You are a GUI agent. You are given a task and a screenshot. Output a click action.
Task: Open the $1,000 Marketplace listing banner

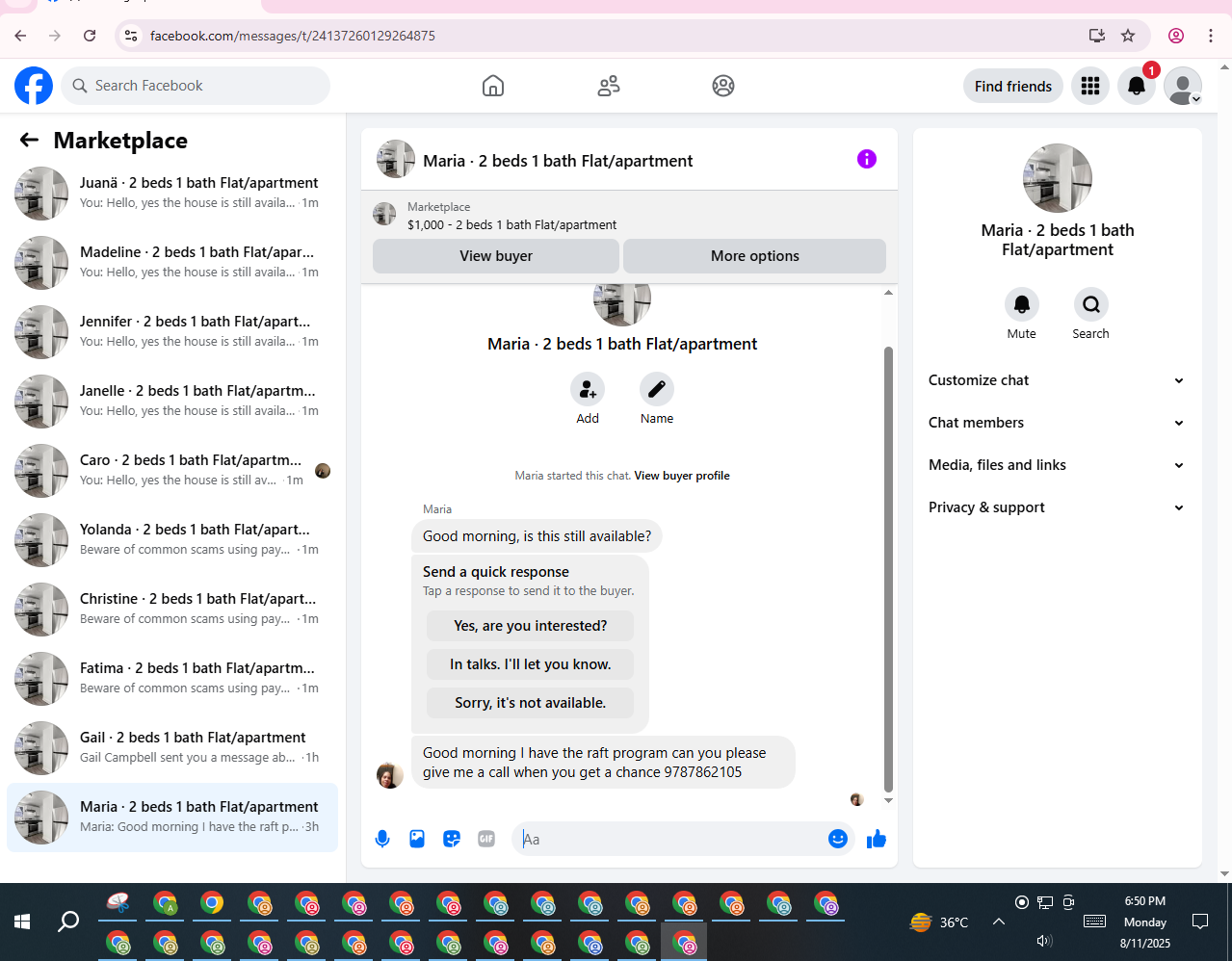(629, 216)
